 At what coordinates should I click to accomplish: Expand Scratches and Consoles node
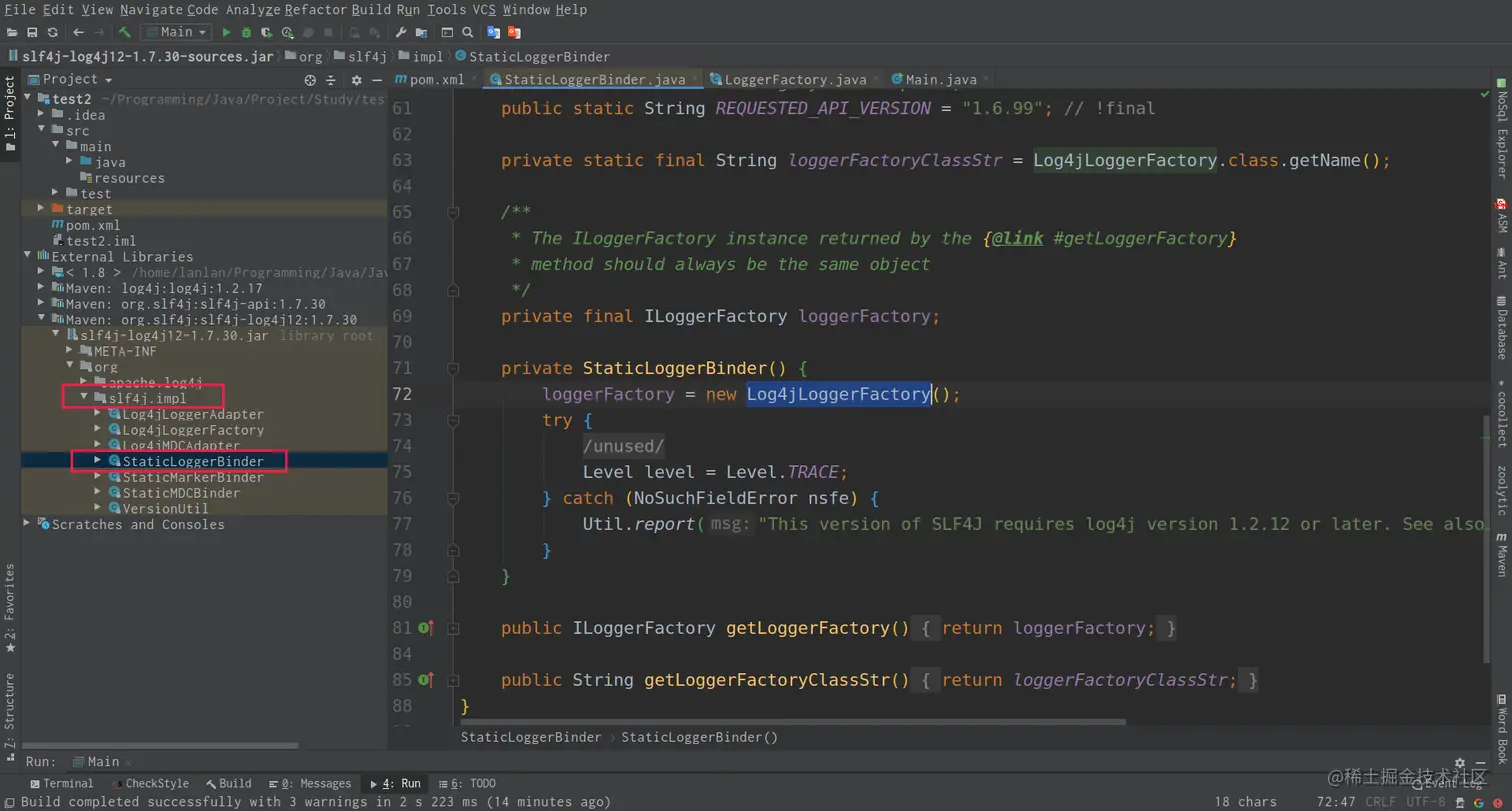point(28,524)
